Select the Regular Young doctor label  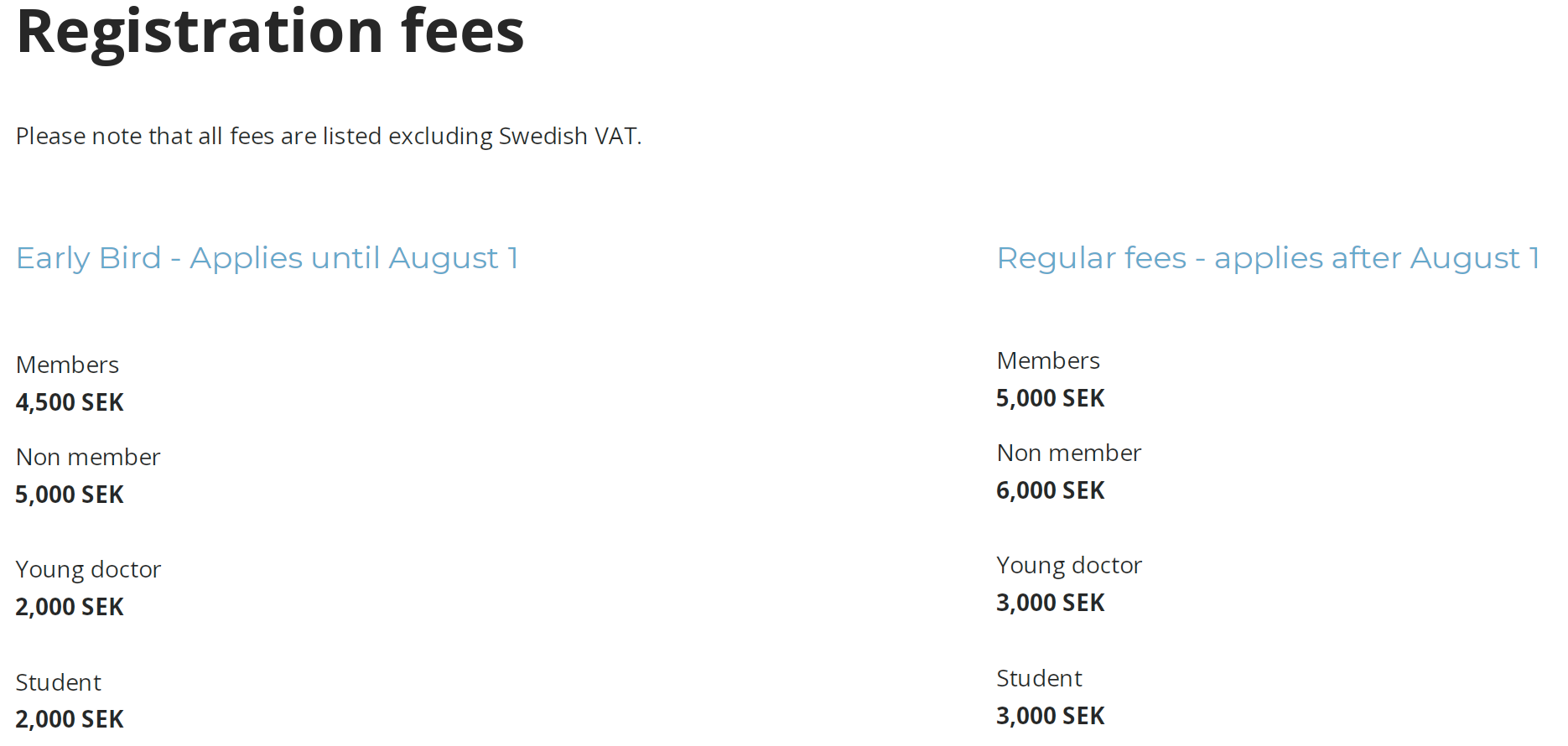click(1069, 565)
